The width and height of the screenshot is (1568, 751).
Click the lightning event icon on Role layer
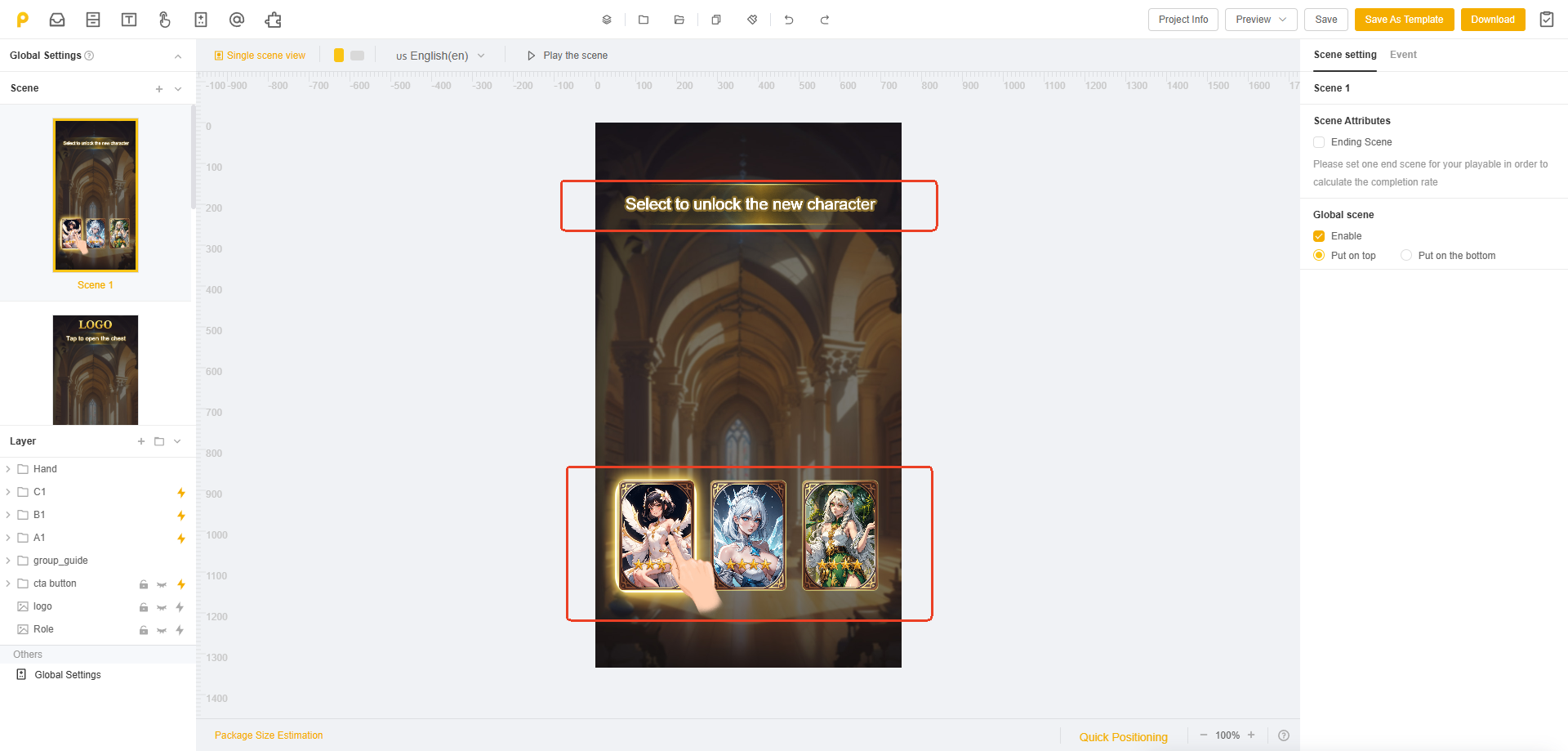point(180,630)
